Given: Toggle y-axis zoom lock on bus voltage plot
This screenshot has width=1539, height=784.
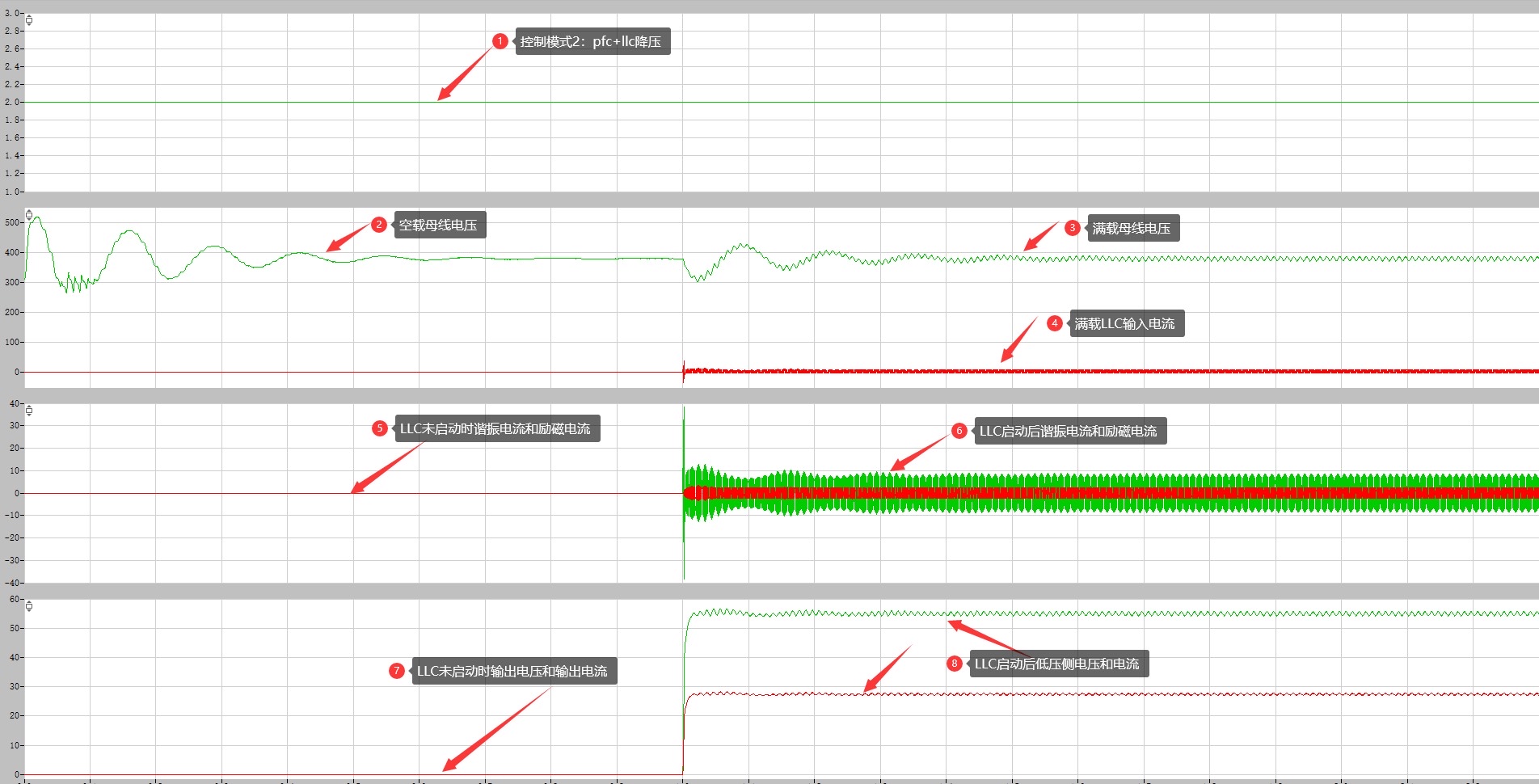Looking at the screenshot, I should [29, 215].
